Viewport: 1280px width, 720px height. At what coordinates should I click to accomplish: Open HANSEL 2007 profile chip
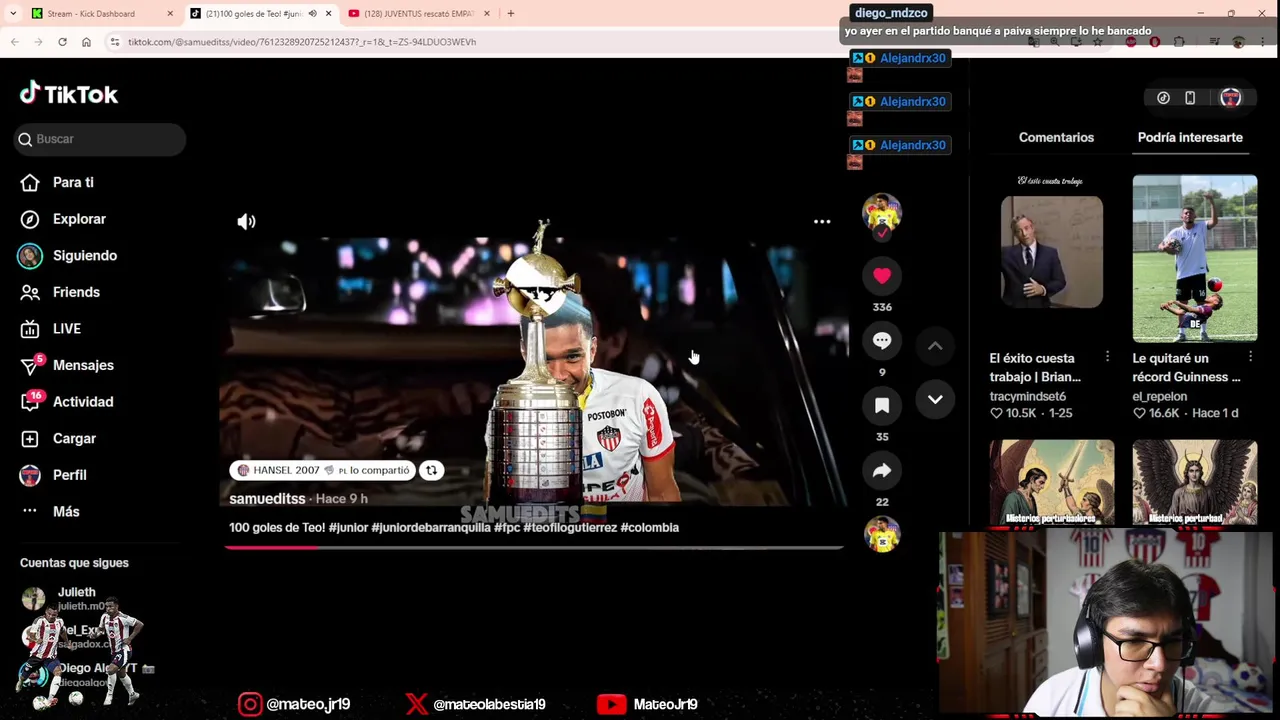[x=323, y=470]
